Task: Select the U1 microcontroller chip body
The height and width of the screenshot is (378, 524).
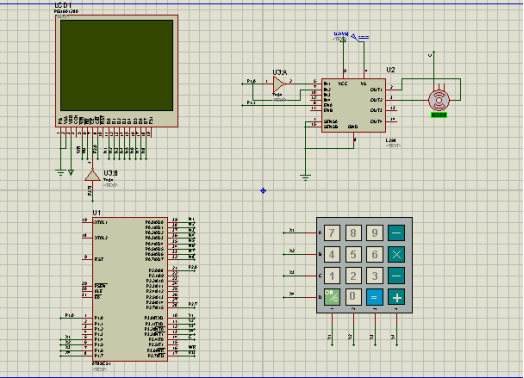Action: (x=130, y=289)
